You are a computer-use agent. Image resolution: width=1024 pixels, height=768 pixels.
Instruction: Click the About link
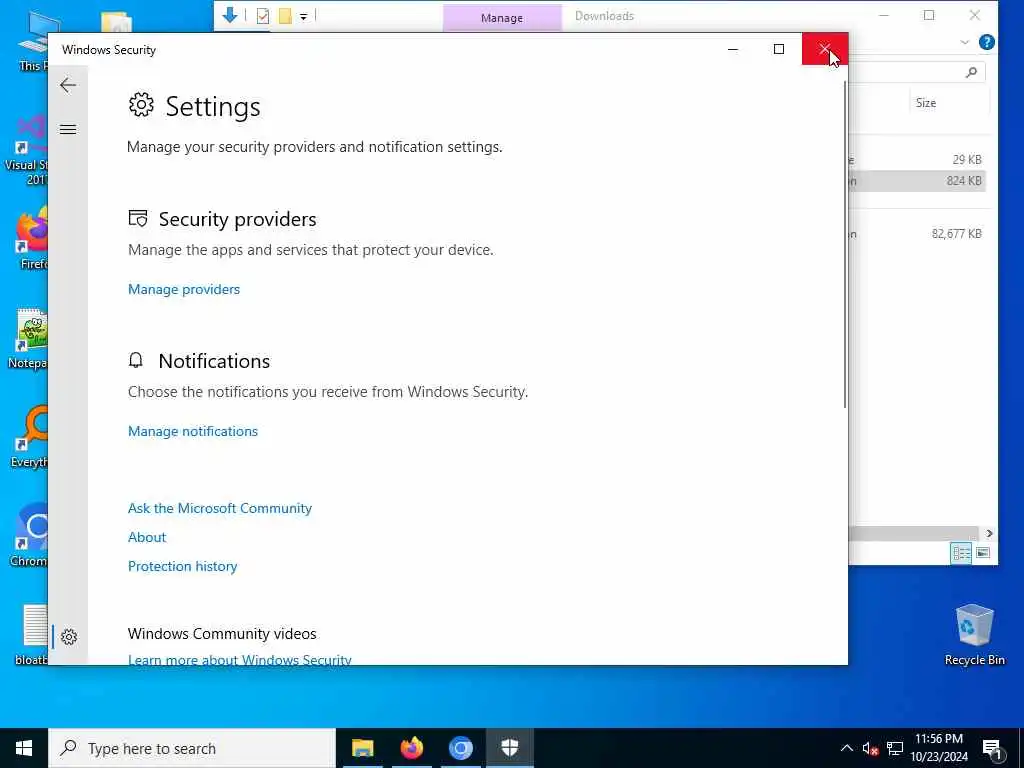[x=147, y=537]
